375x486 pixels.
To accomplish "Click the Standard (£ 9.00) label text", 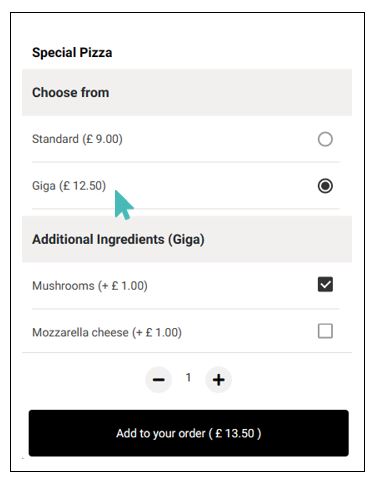I will coord(77,139).
